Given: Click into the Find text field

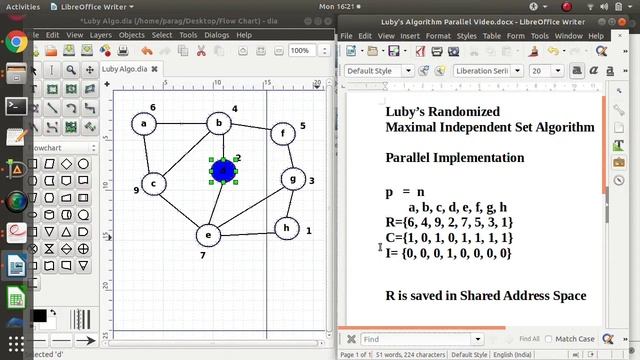Looking at the screenshot, I should [x=417, y=339].
